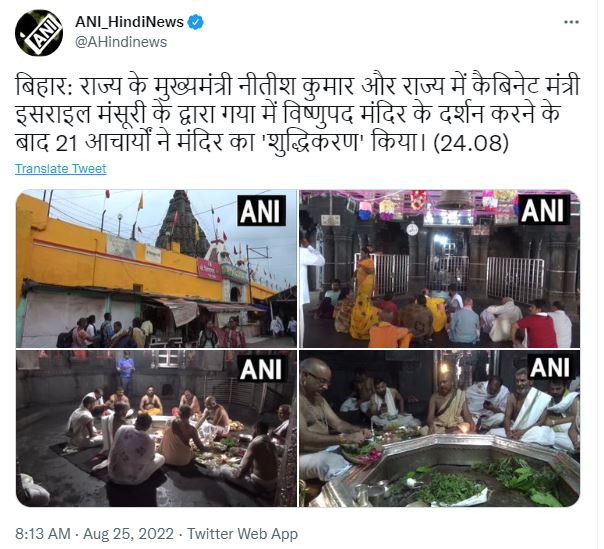Click the ANI watermark on temple hall photo
604x549 pixels.
coord(543,210)
